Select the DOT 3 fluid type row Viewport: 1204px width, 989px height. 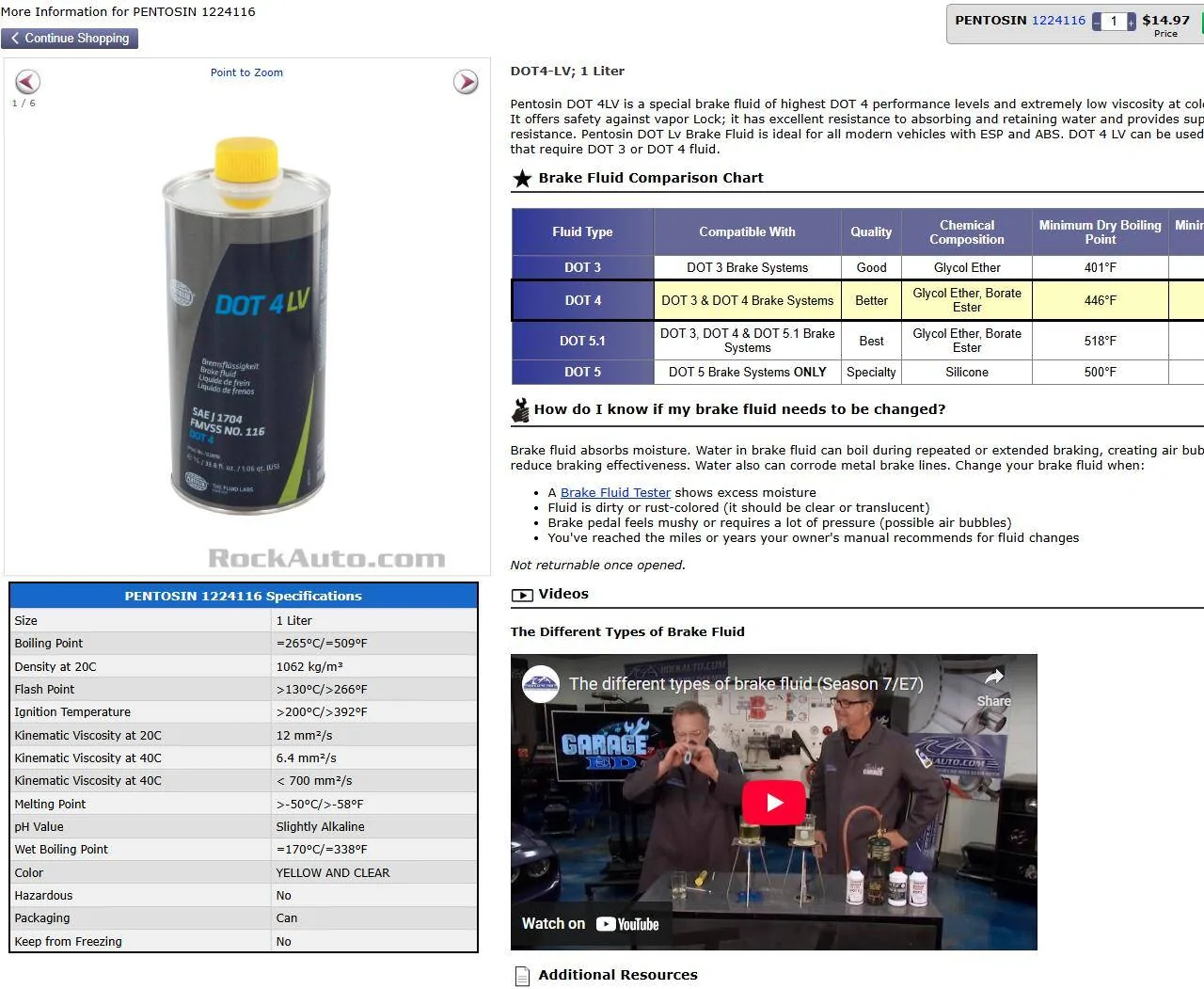click(857, 267)
